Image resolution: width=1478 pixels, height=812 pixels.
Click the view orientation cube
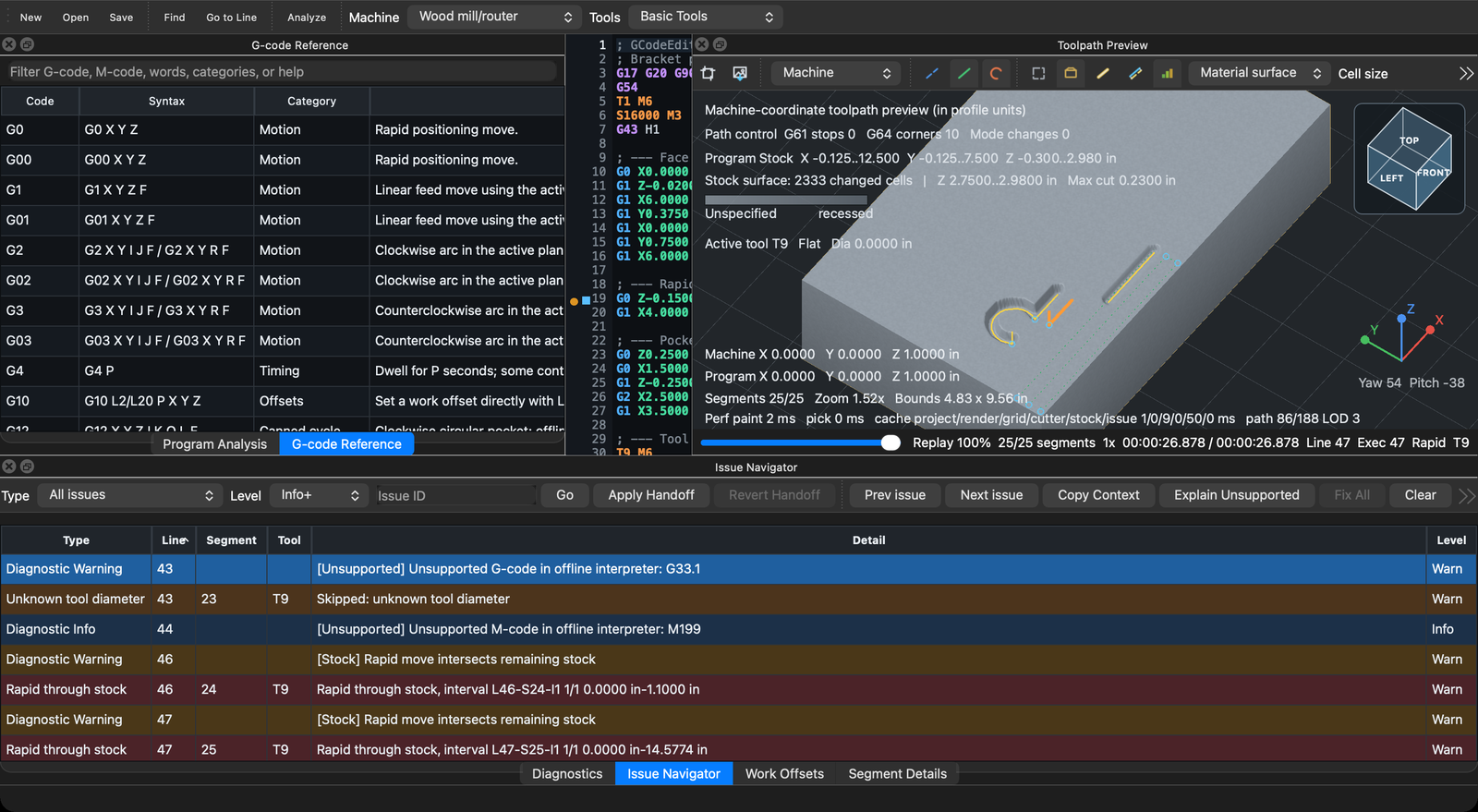pyautogui.click(x=1409, y=159)
